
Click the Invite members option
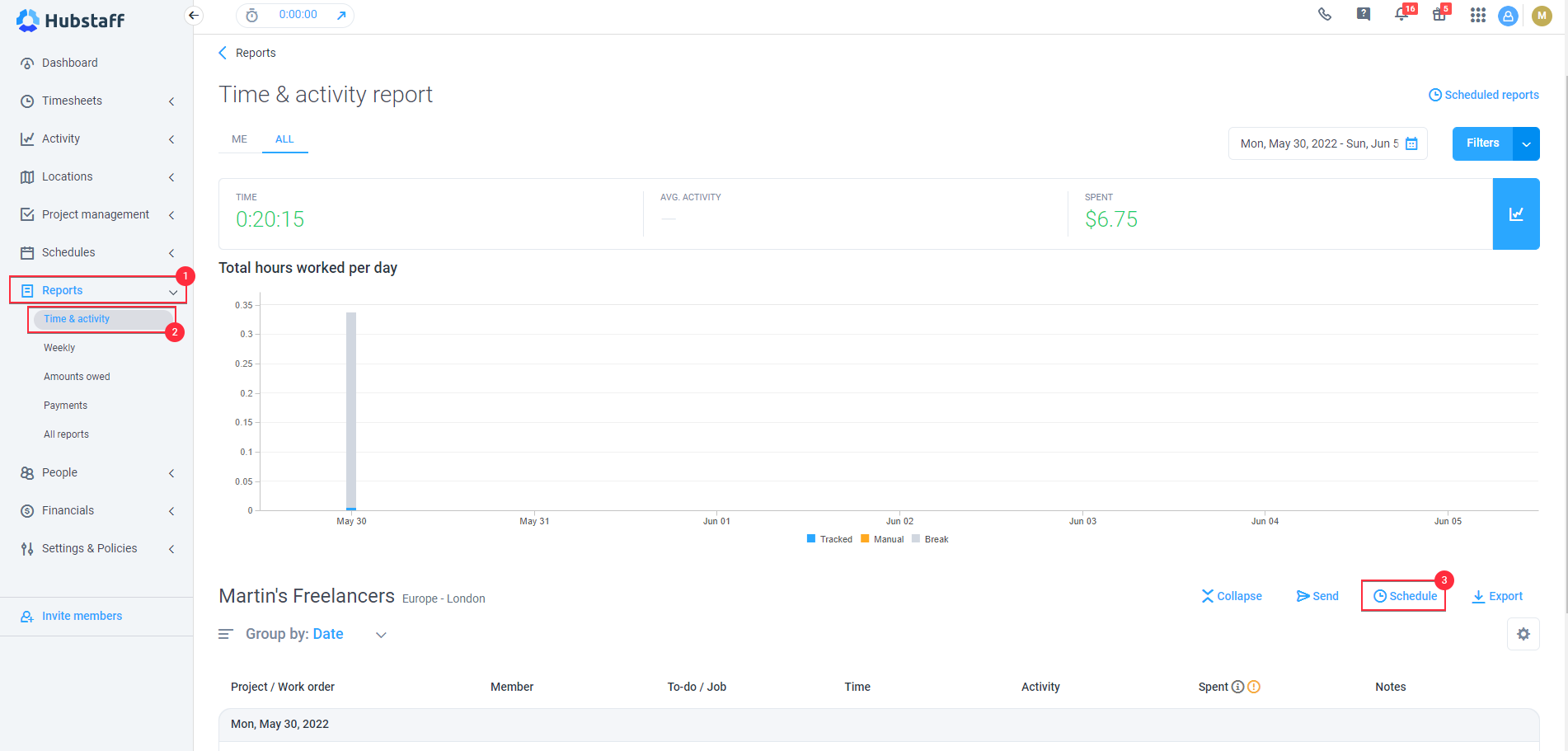point(82,616)
